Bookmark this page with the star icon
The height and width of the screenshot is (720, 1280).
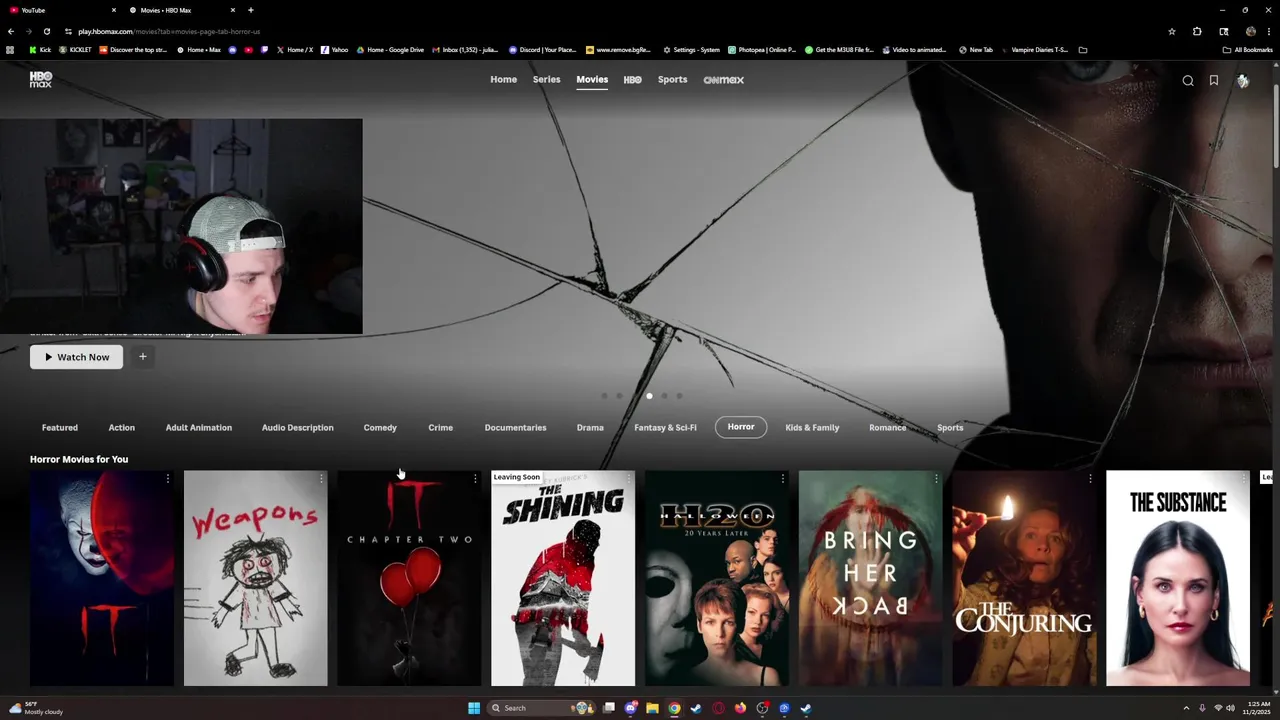tap(1172, 31)
